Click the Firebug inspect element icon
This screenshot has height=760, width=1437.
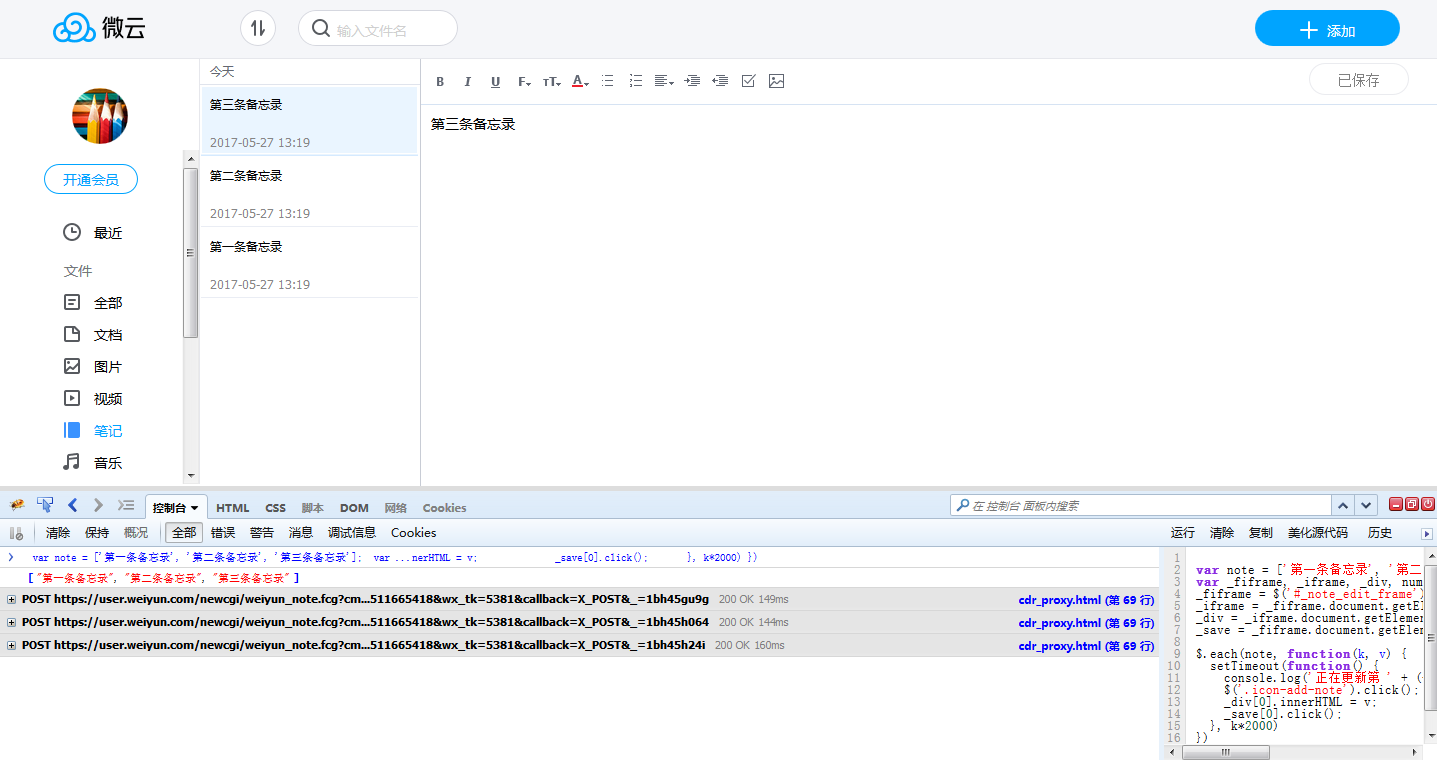(45, 505)
